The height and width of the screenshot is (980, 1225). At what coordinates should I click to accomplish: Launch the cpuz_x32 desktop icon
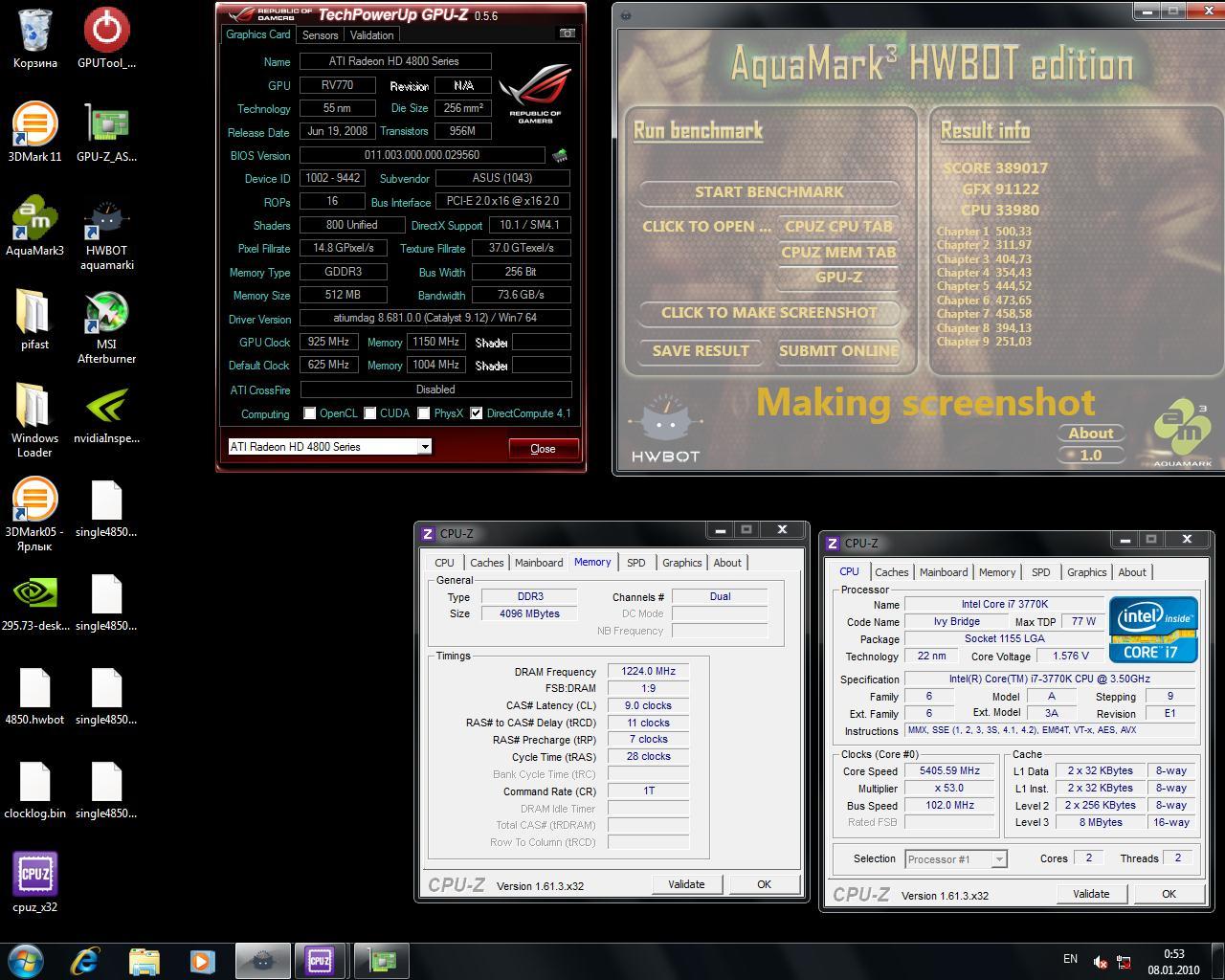(x=34, y=883)
